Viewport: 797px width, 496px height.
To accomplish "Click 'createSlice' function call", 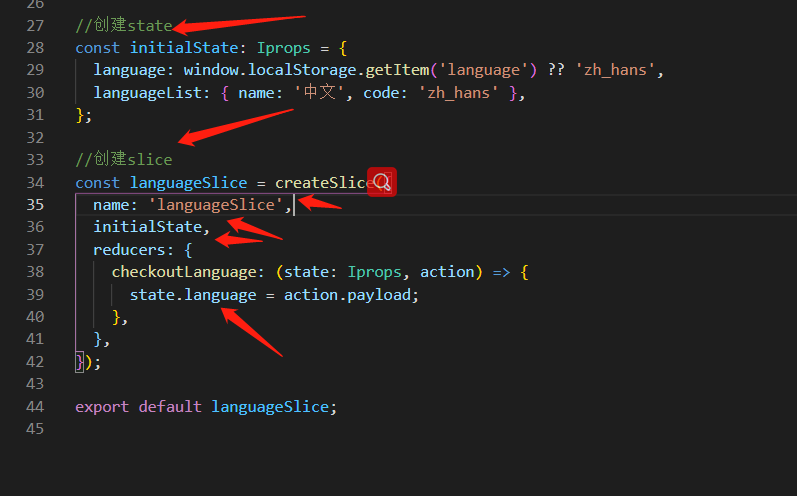I will pyautogui.click(x=324, y=182).
